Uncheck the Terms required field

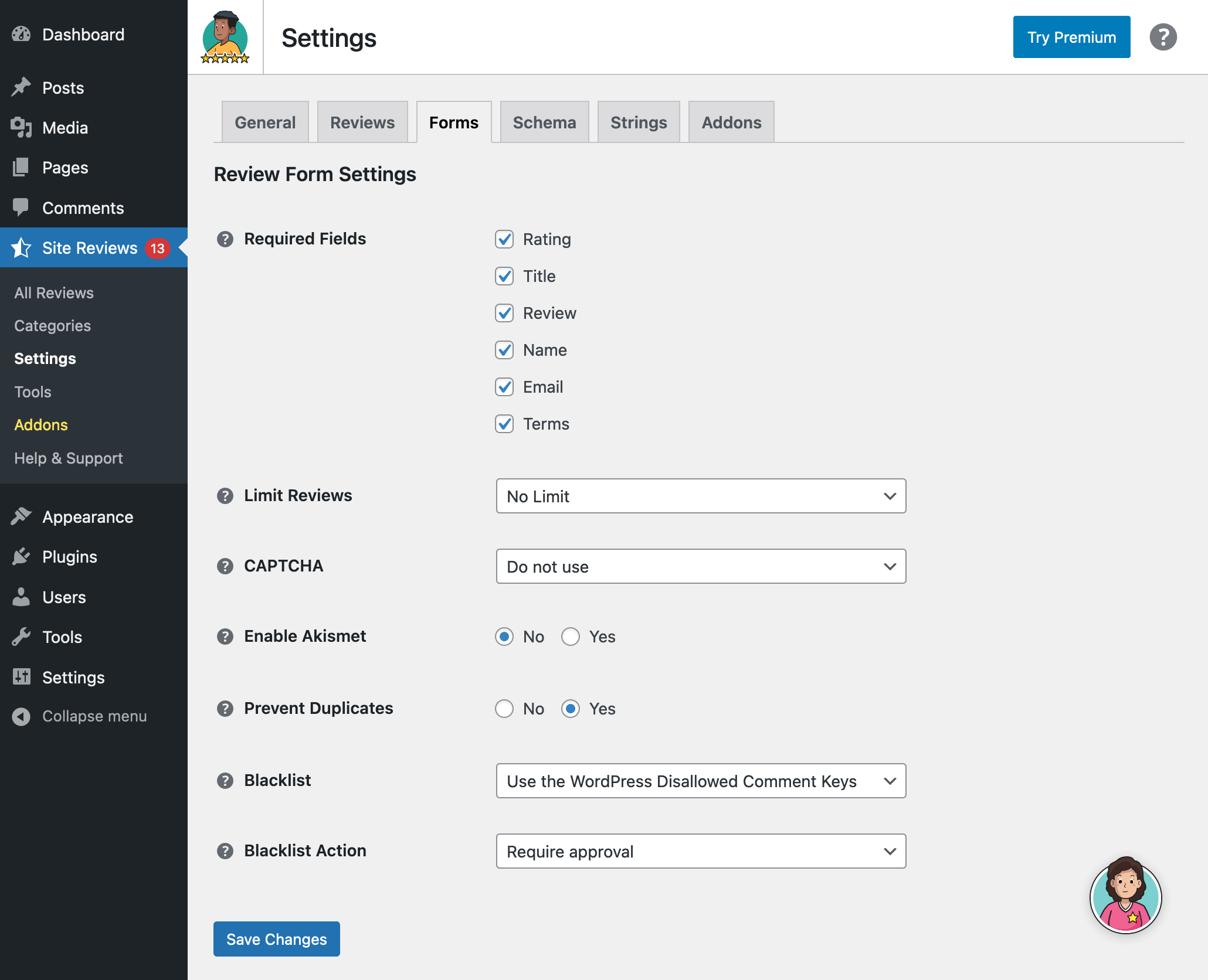[x=504, y=424]
